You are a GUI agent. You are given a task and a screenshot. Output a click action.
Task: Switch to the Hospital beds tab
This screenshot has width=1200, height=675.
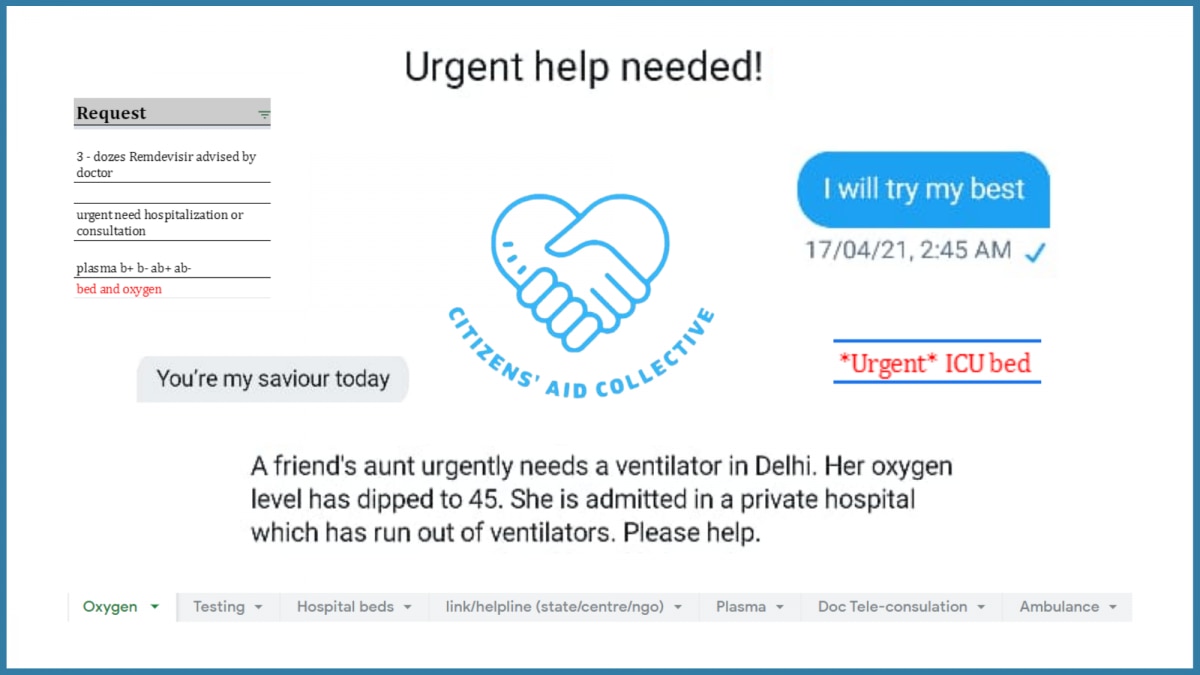354,607
